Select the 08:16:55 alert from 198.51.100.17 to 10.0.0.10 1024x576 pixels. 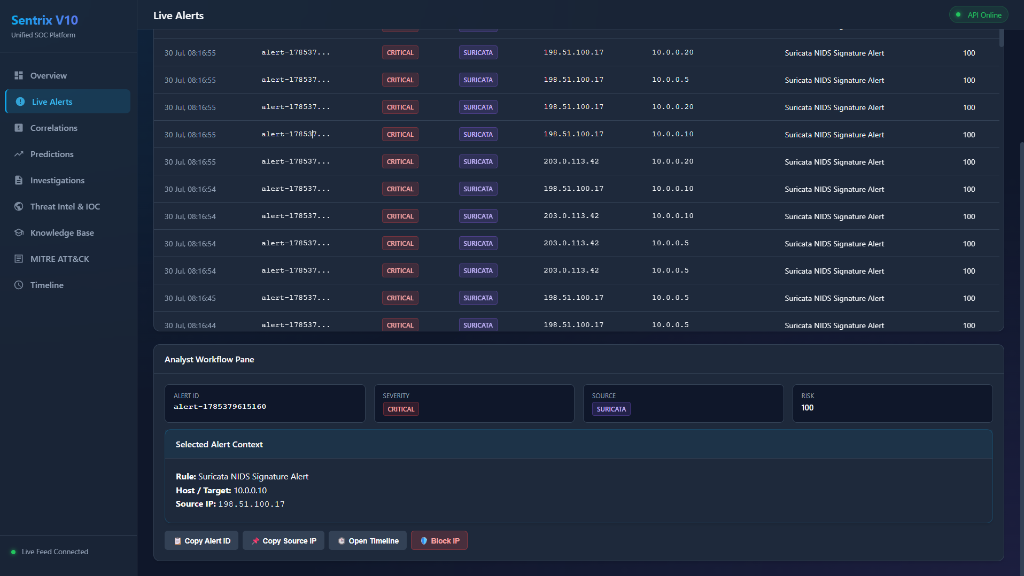(x=577, y=135)
